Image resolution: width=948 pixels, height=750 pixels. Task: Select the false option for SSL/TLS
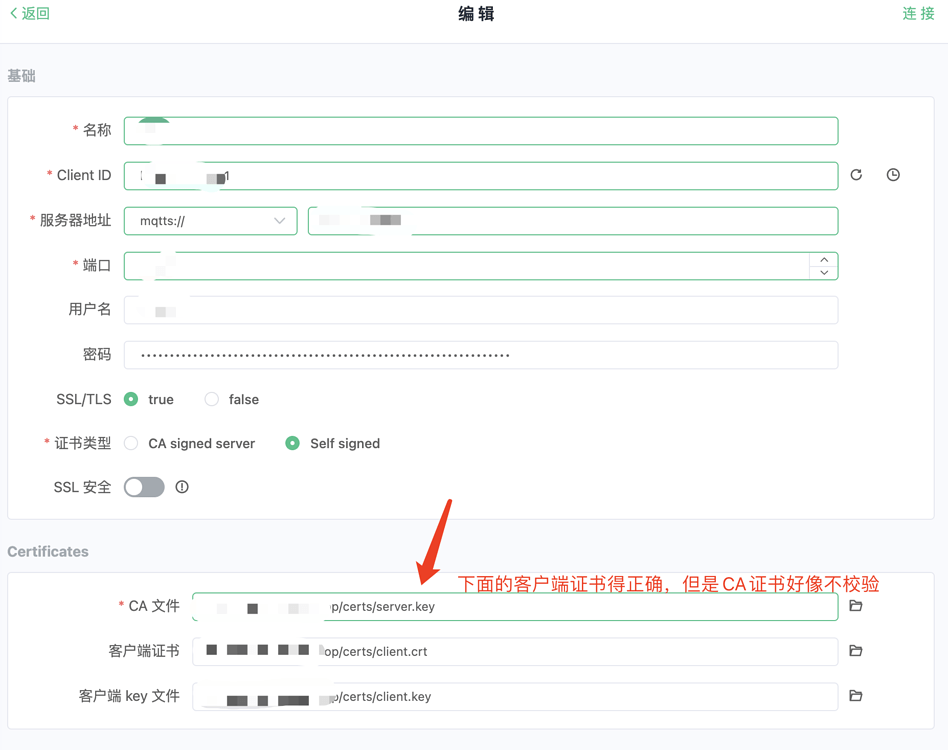point(210,399)
